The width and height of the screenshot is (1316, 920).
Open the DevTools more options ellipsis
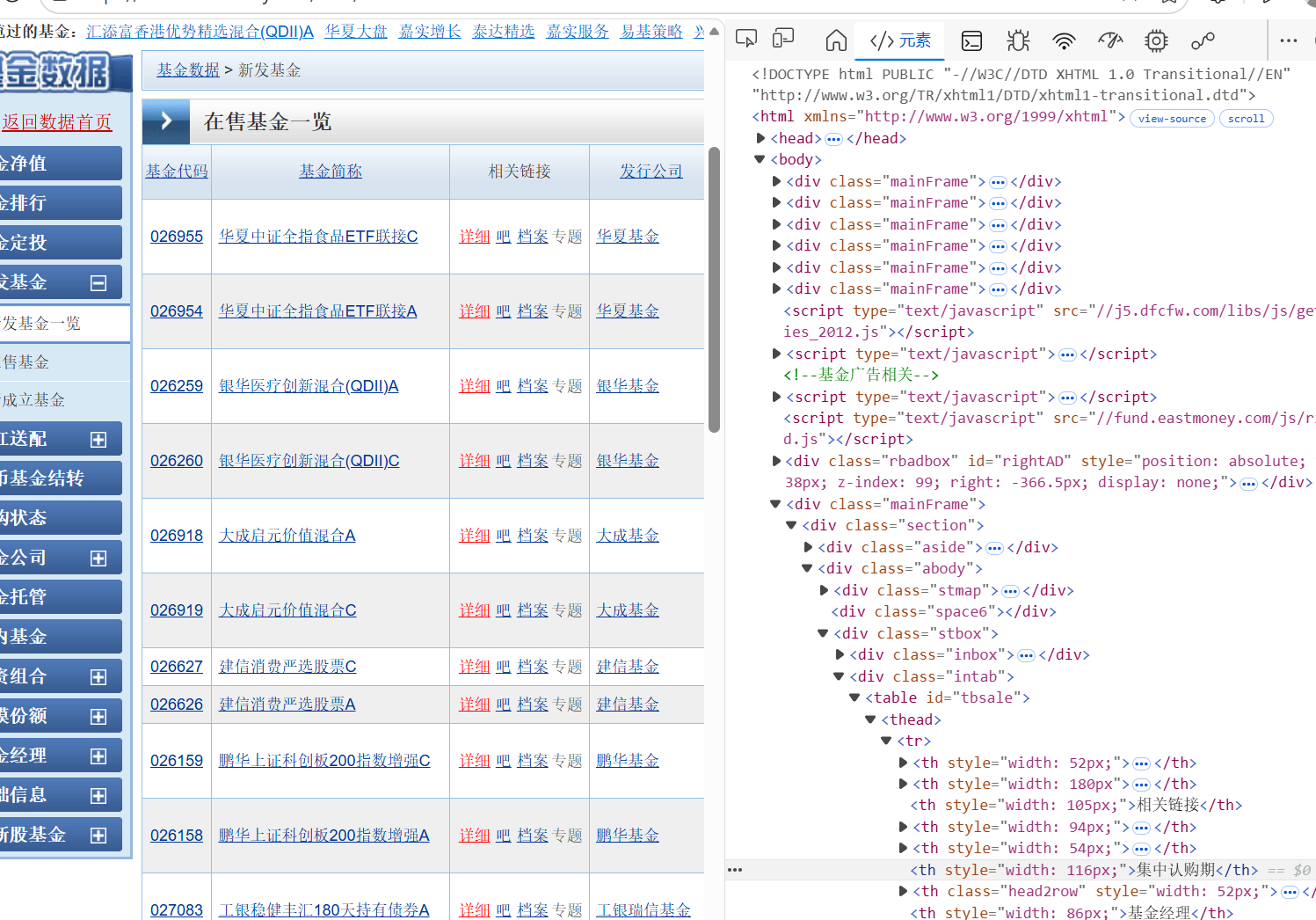pyautogui.click(x=1289, y=40)
